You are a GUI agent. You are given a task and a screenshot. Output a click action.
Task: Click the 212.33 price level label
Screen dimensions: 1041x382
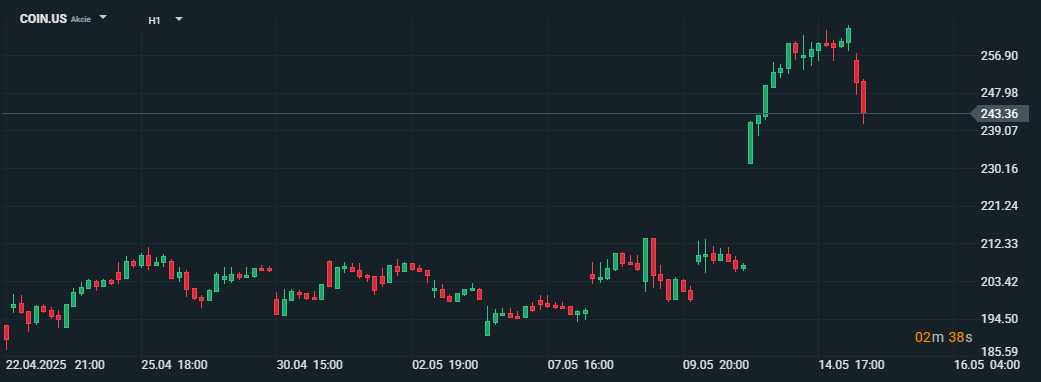coord(999,244)
